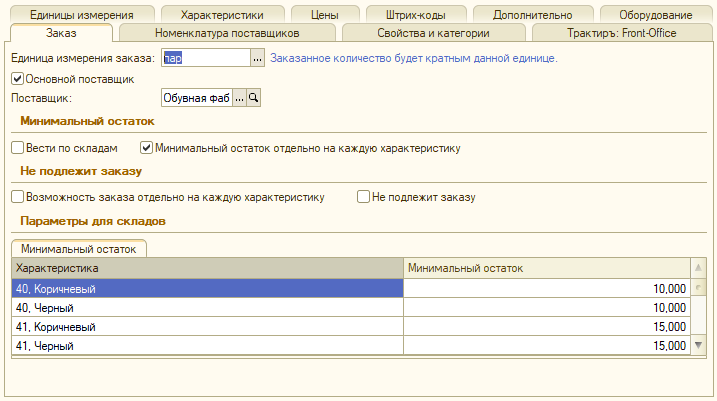The width and height of the screenshot is (717, 401).
Task: Open the 'Характеристики' tab
Action: [222, 15]
